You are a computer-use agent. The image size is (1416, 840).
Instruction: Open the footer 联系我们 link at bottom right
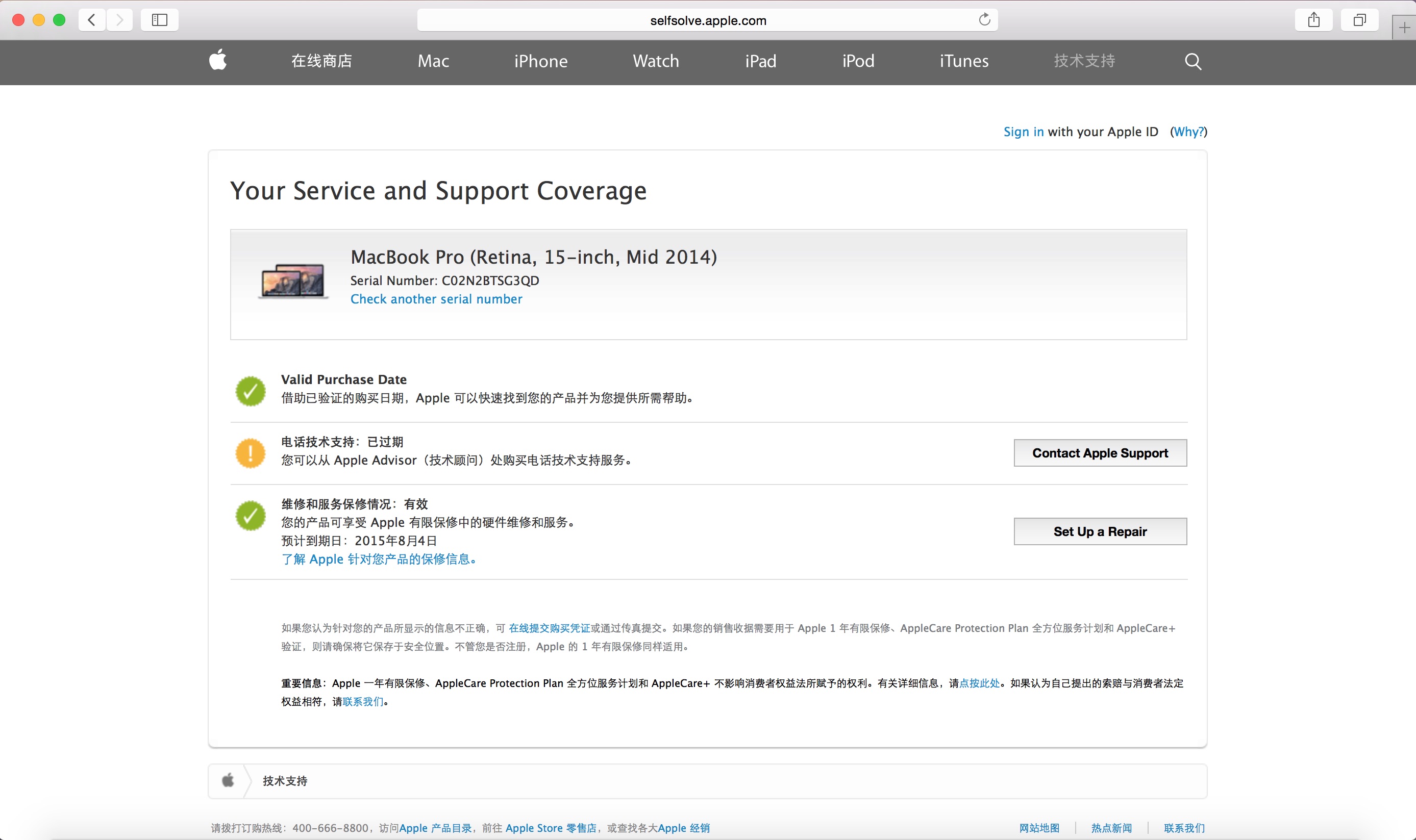1184,828
